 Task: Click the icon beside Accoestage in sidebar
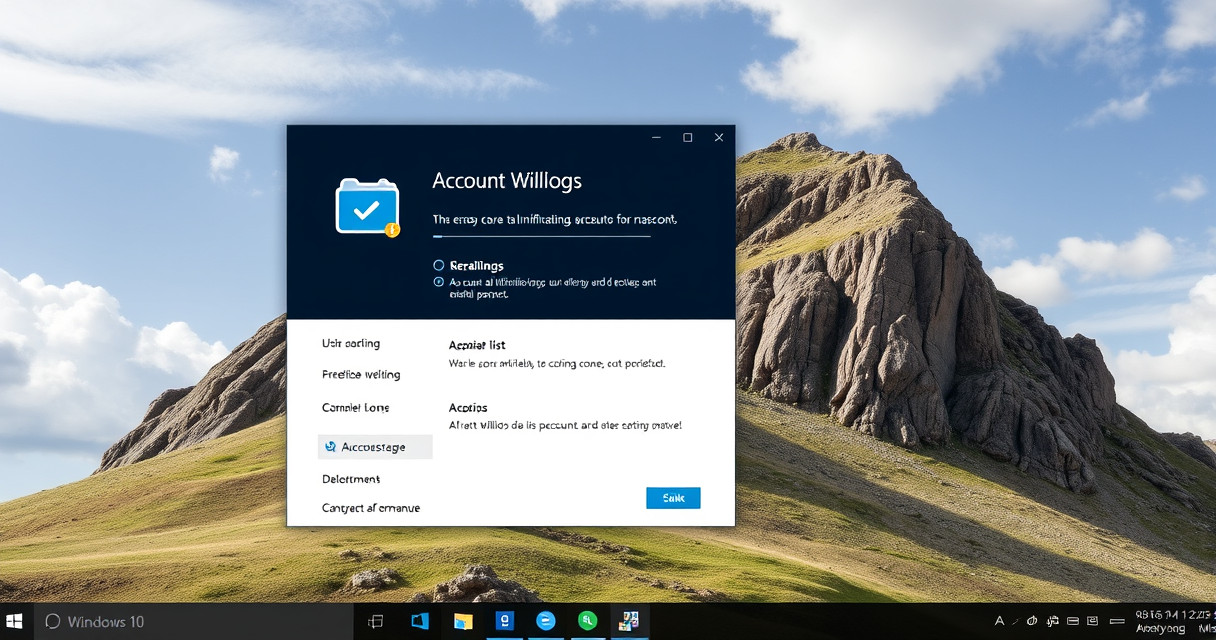pyautogui.click(x=331, y=447)
